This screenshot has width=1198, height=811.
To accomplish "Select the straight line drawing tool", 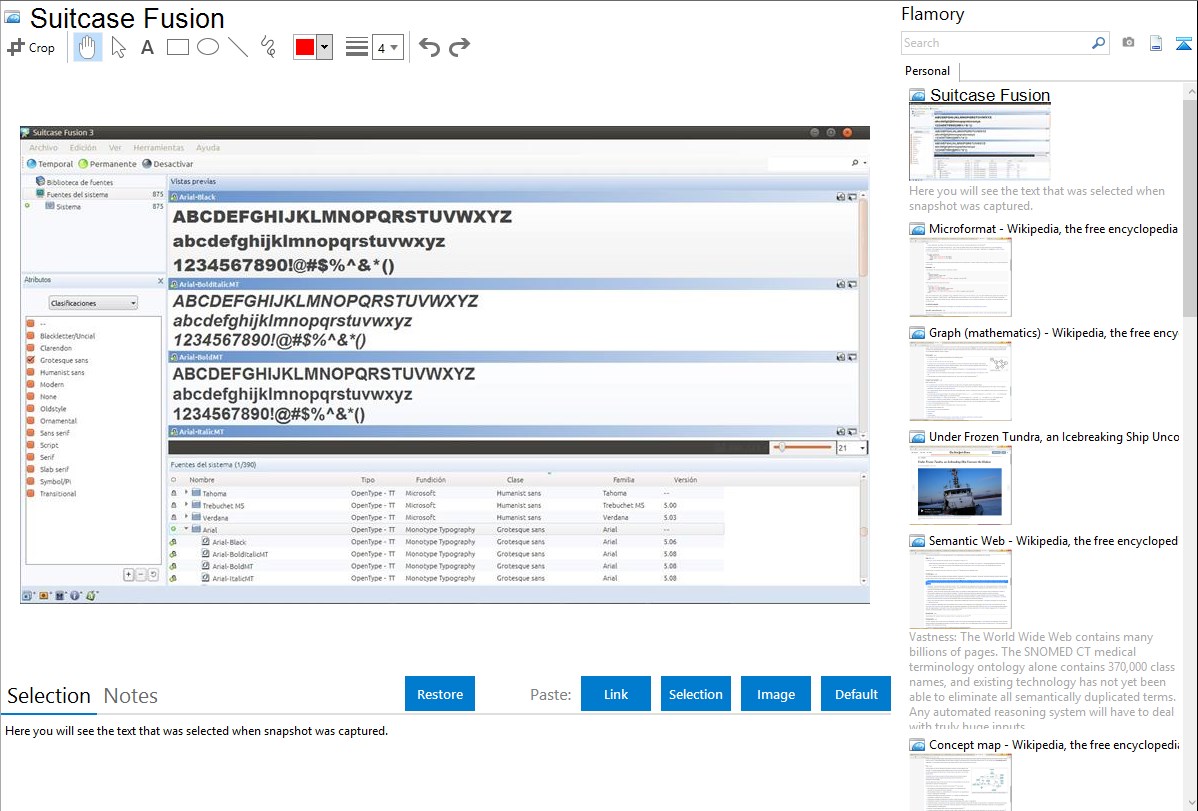I will point(237,47).
